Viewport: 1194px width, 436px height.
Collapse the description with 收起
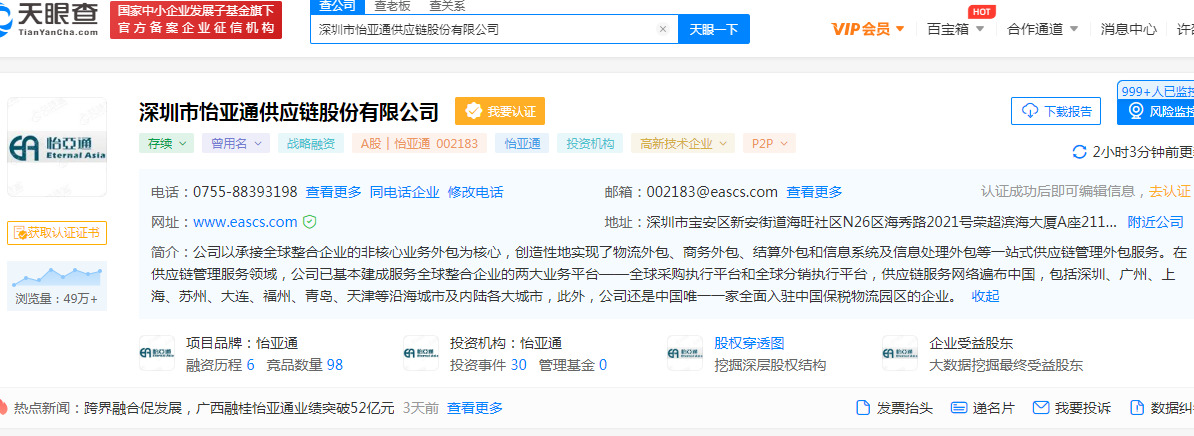(x=985, y=296)
